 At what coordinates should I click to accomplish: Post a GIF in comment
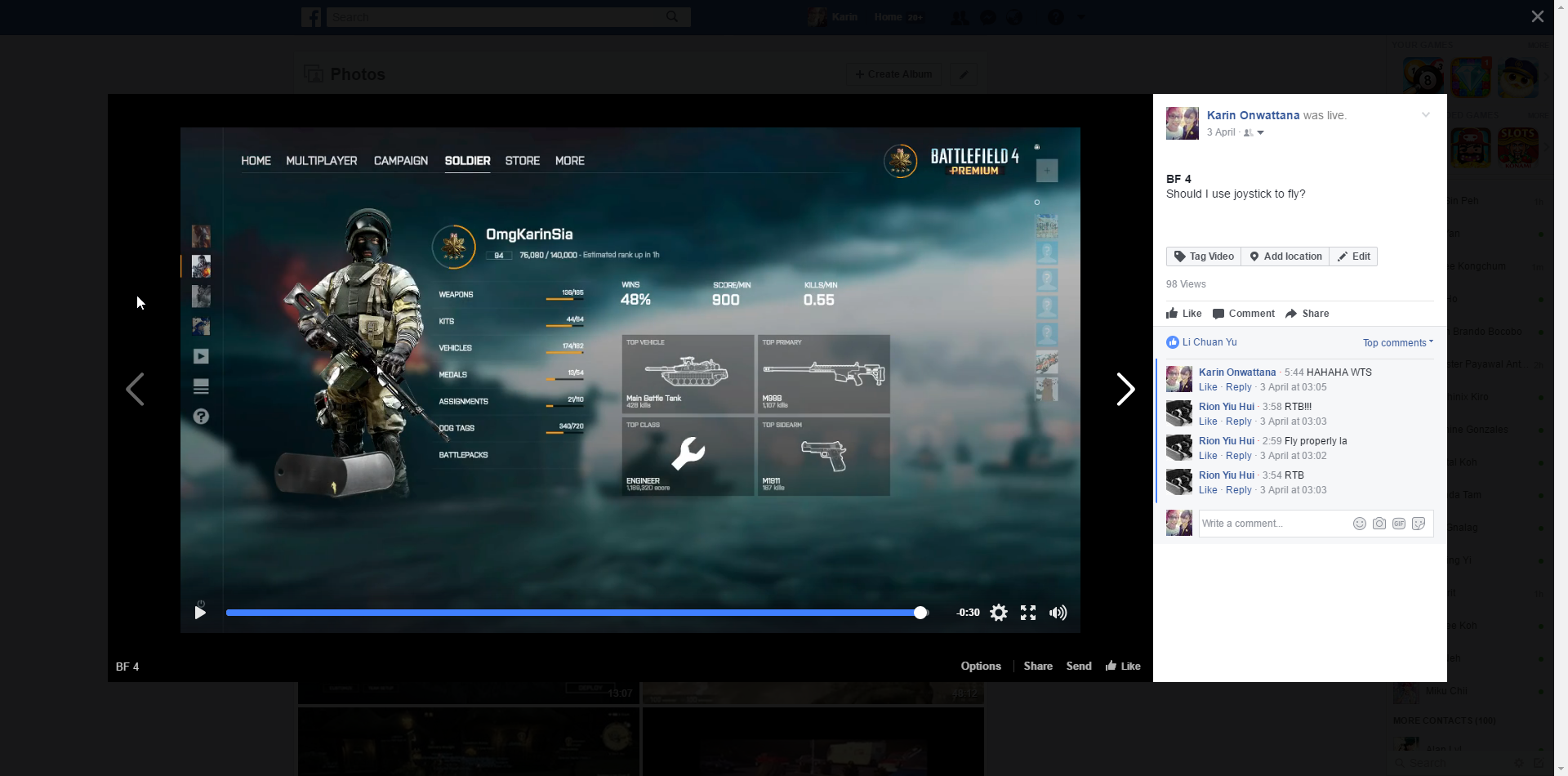tap(1399, 524)
